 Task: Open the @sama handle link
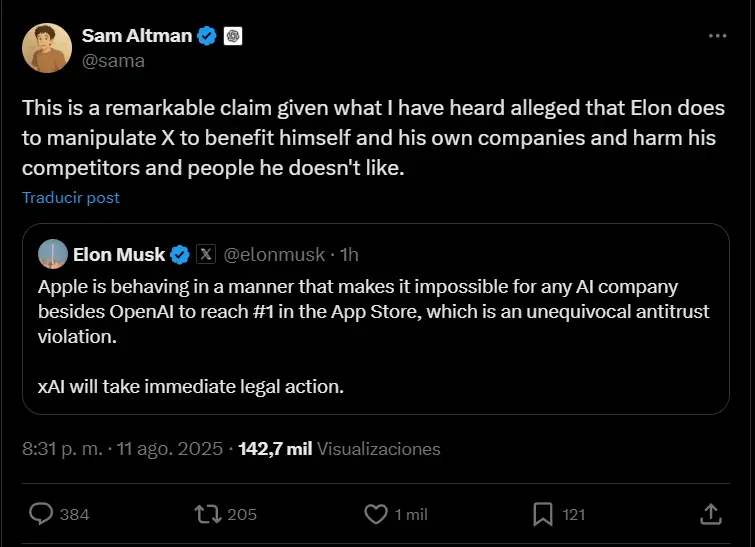[x=113, y=60]
